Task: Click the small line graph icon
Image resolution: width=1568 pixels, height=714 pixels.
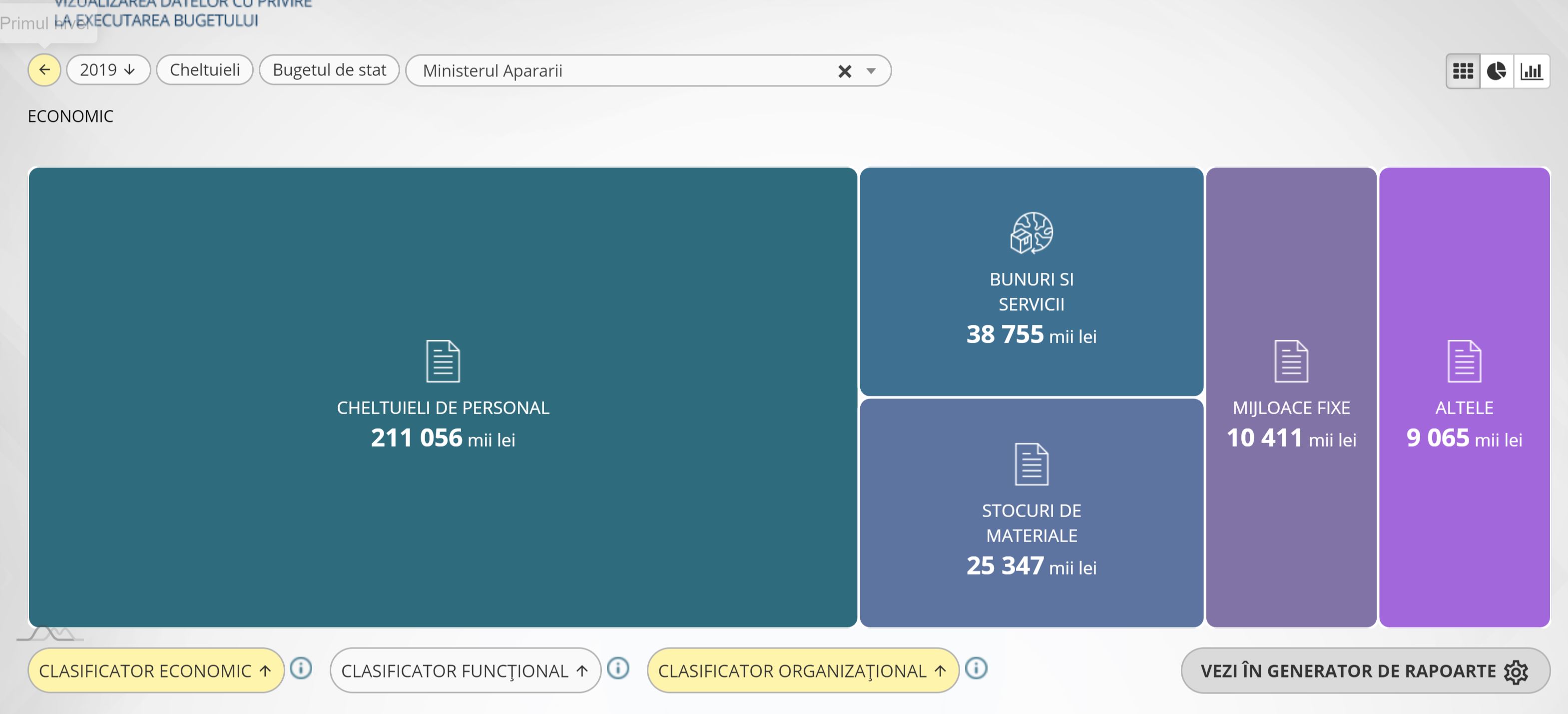Action: coord(50,634)
